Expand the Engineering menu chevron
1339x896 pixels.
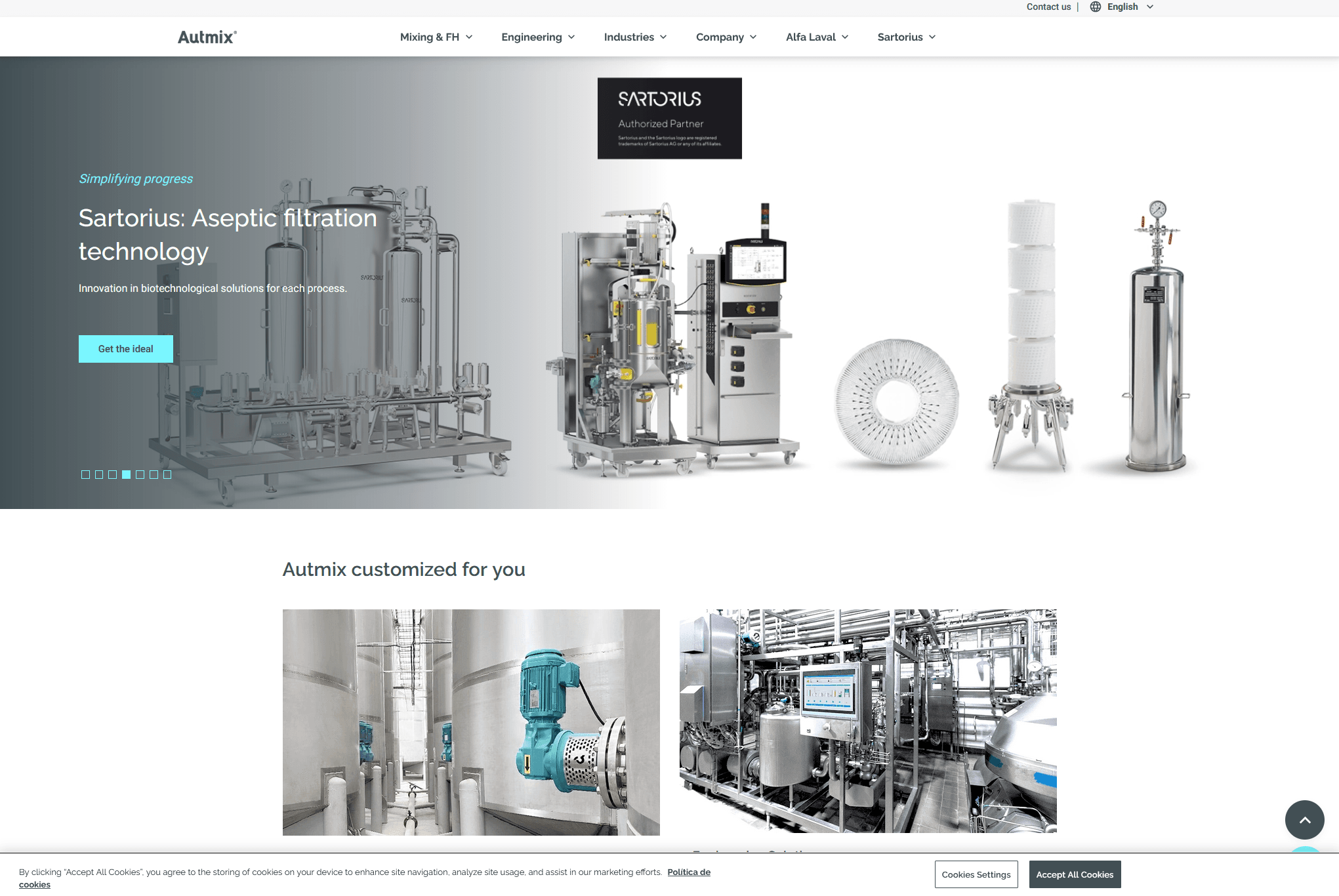coord(571,37)
